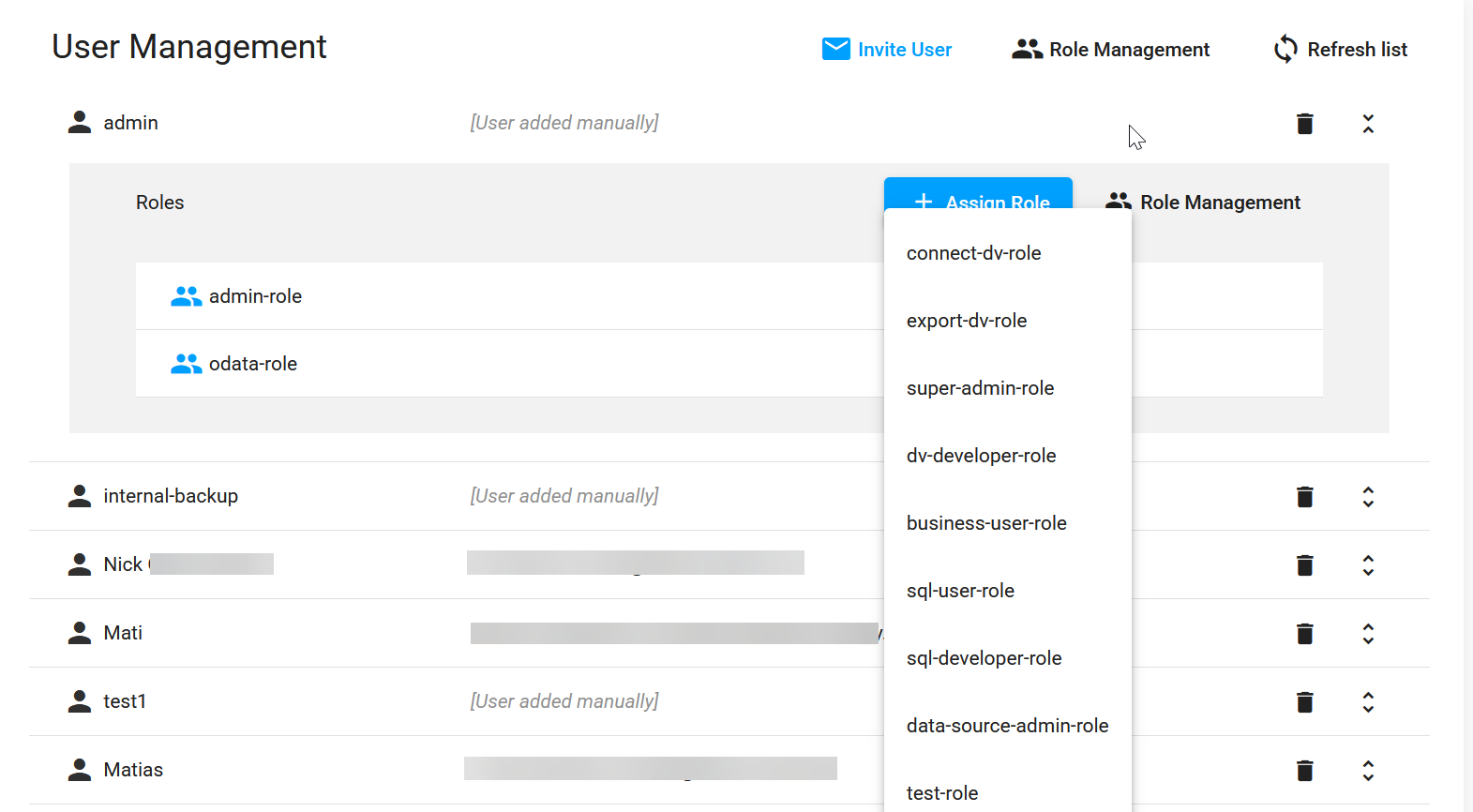Screen dimensions: 1473x812
Task: Expand the Mati user details
Action: pos(1368,634)
